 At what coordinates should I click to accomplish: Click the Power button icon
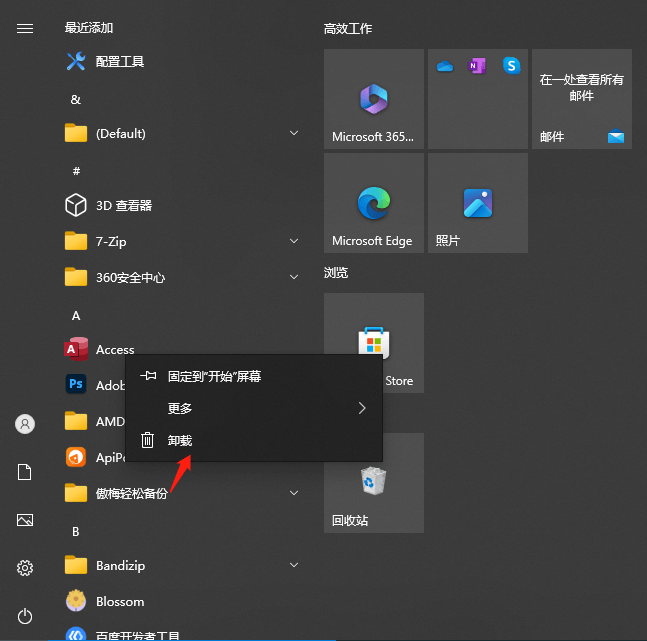[25, 616]
